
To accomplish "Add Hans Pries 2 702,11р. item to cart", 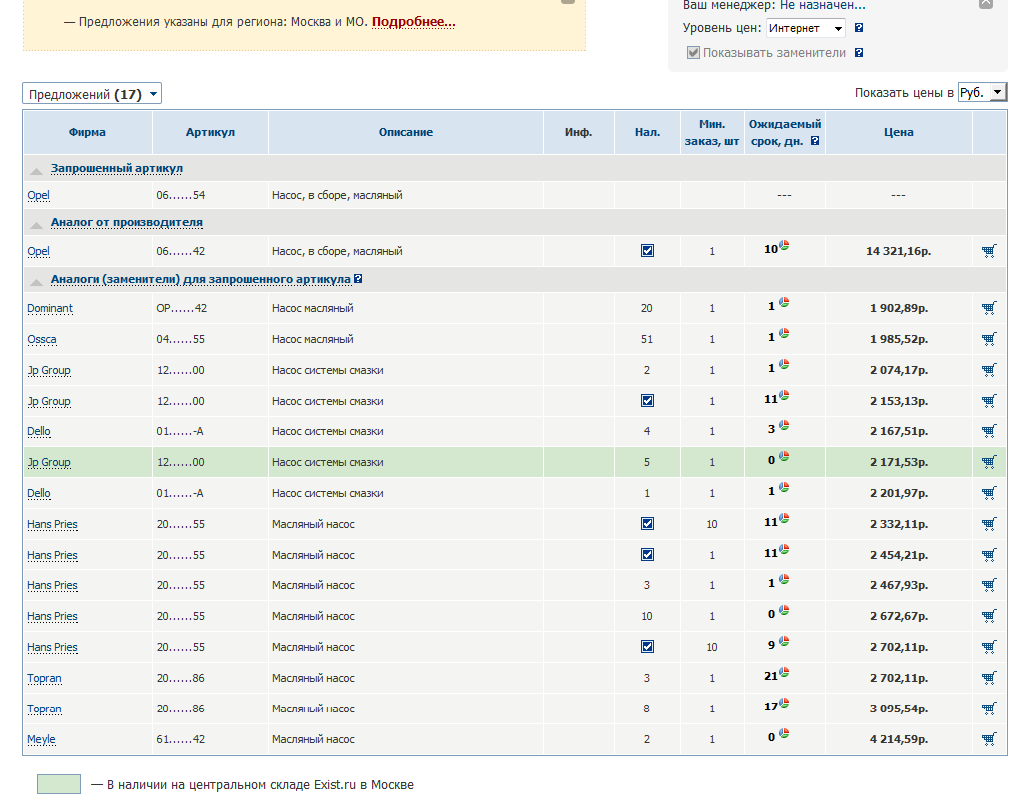I will 989,647.
